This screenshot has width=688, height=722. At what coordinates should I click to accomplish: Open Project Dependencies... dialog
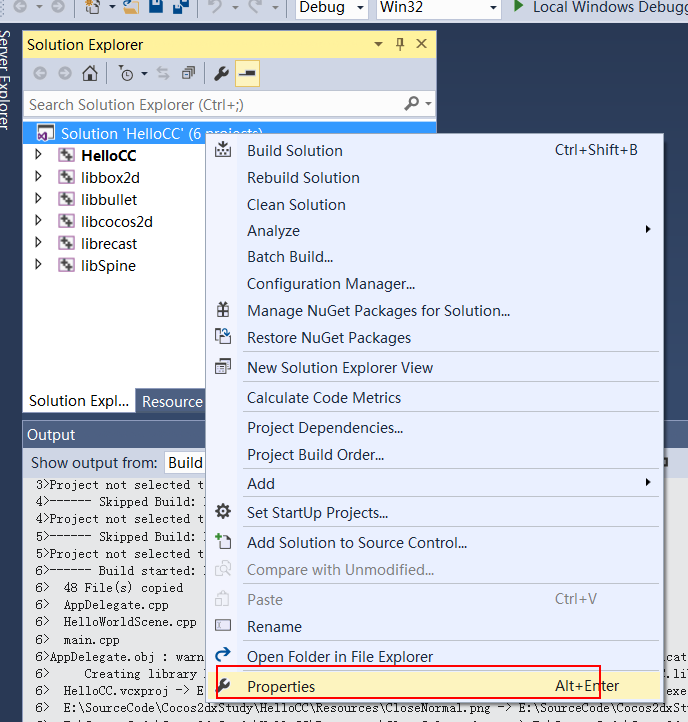coord(435,428)
